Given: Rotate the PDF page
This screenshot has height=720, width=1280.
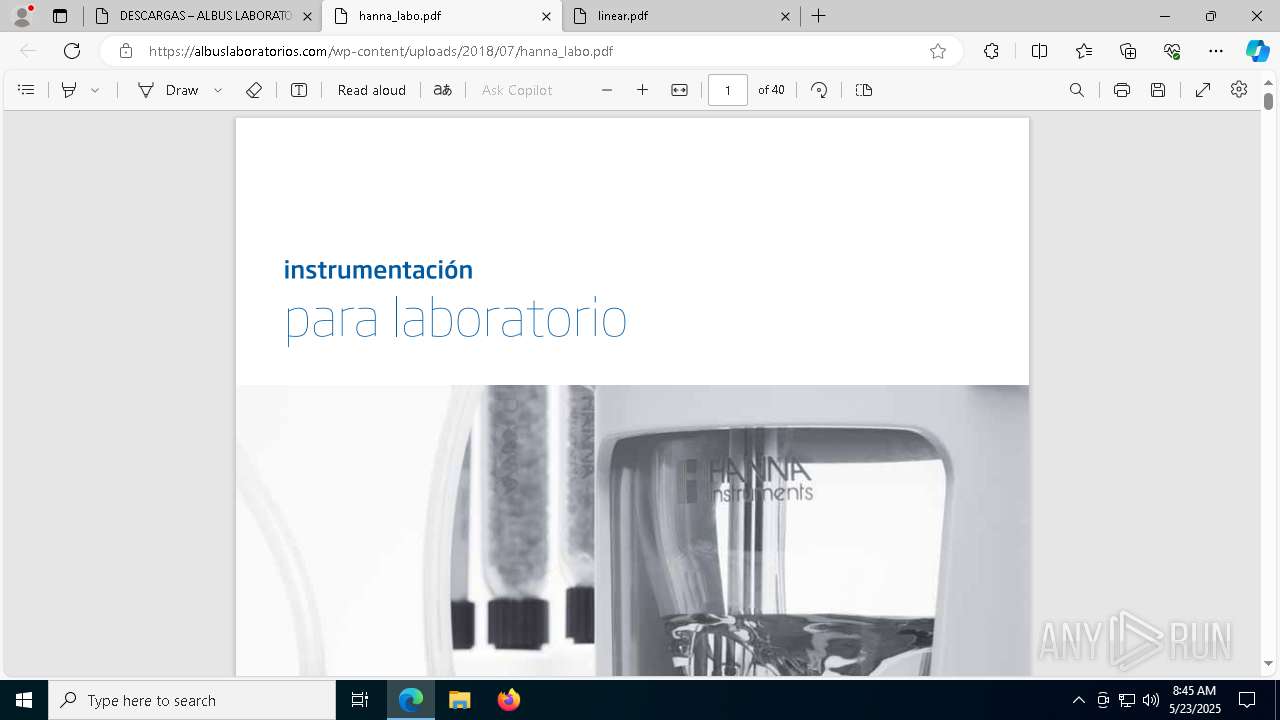Looking at the screenshot, I should (819, 90).
